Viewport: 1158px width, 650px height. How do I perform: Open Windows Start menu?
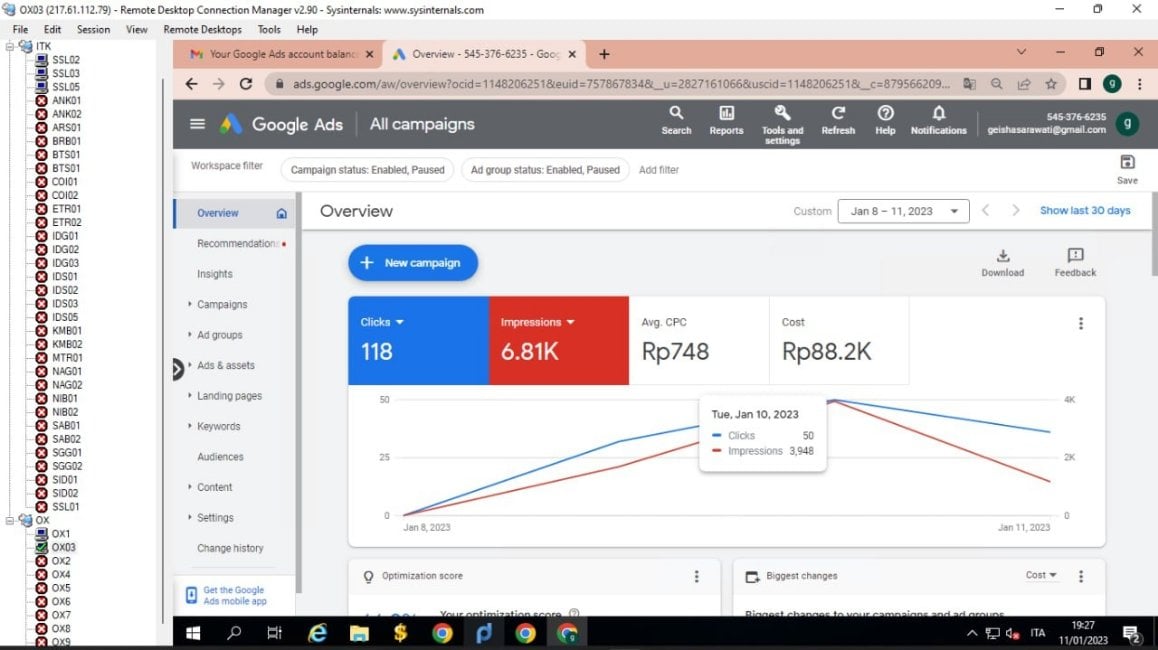[193, 633]
